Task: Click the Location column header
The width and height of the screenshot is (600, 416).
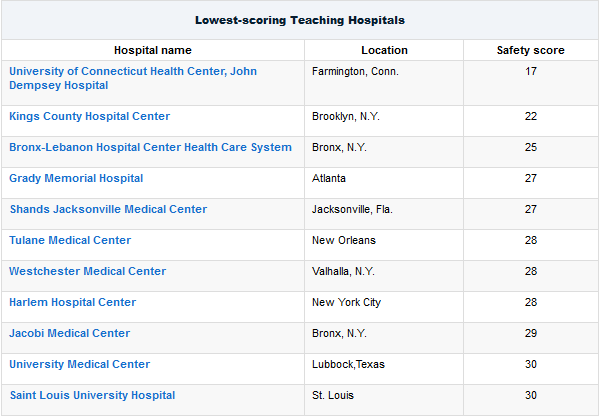Action: (384, 50)
